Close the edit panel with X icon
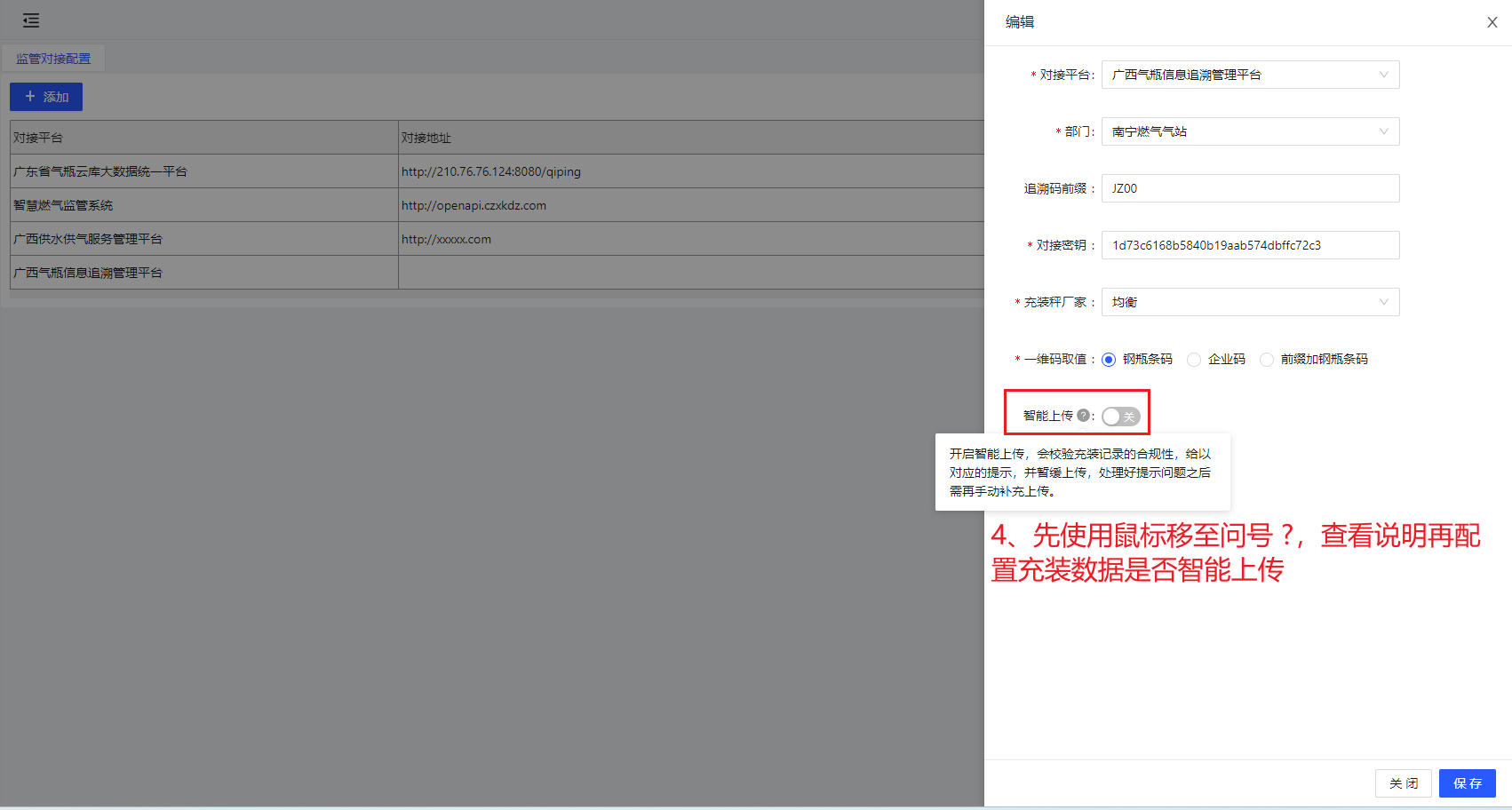The width and height of the screenshot is (1512, 810). 1492,22
